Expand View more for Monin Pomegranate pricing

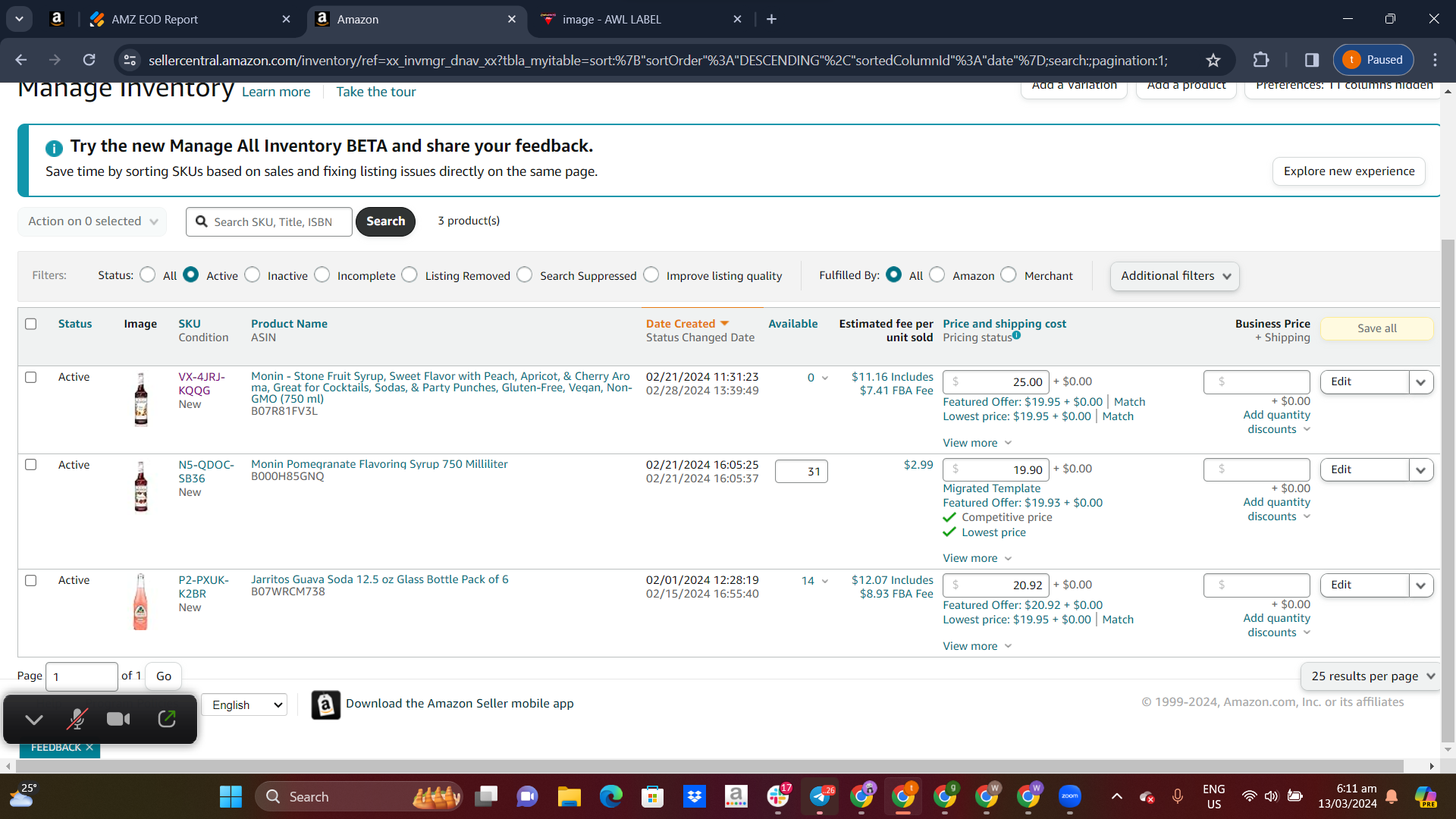click(x=977, y=558)
